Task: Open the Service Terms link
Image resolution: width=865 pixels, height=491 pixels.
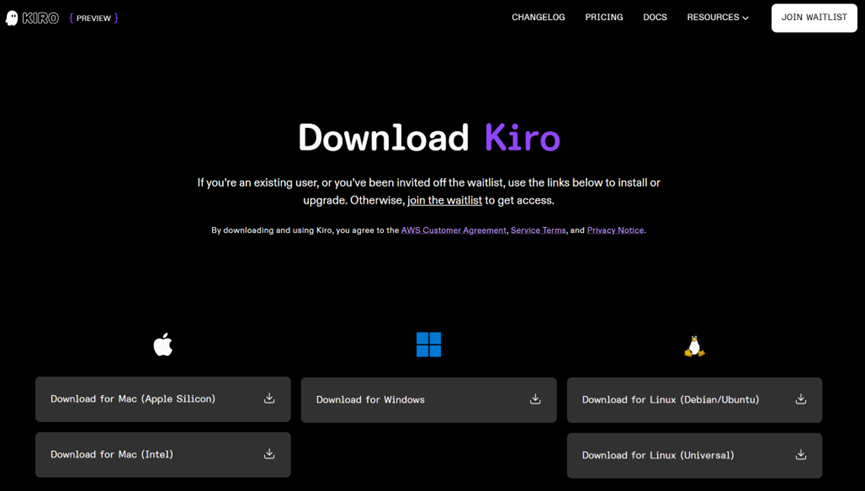Action: pyautogui.click(x=538, y=230)
